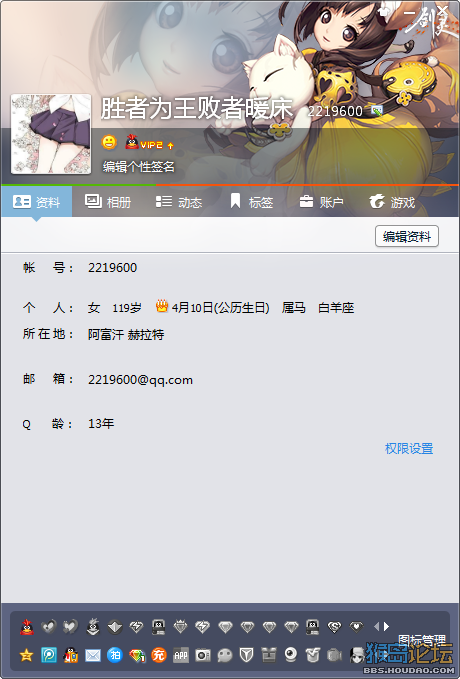The height and width of the screenshot is (679, 460).
Task: Click the red QQ penguin membership icon
Action: click(x=27, y=626)
